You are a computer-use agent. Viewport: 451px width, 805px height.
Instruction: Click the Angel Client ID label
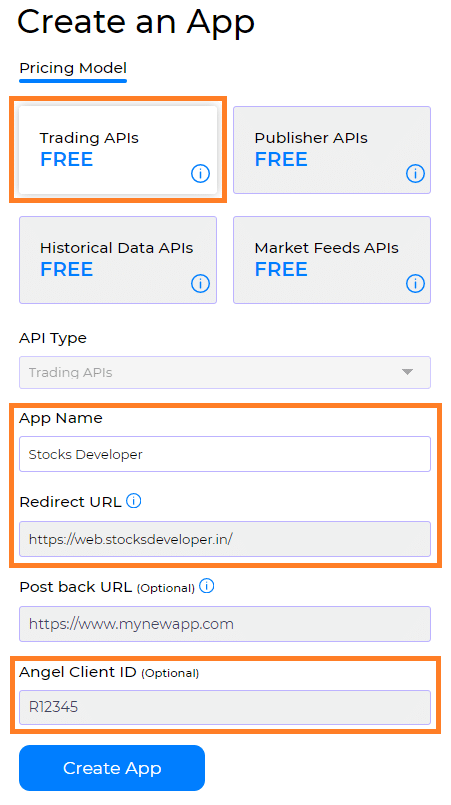pos(77,672)
